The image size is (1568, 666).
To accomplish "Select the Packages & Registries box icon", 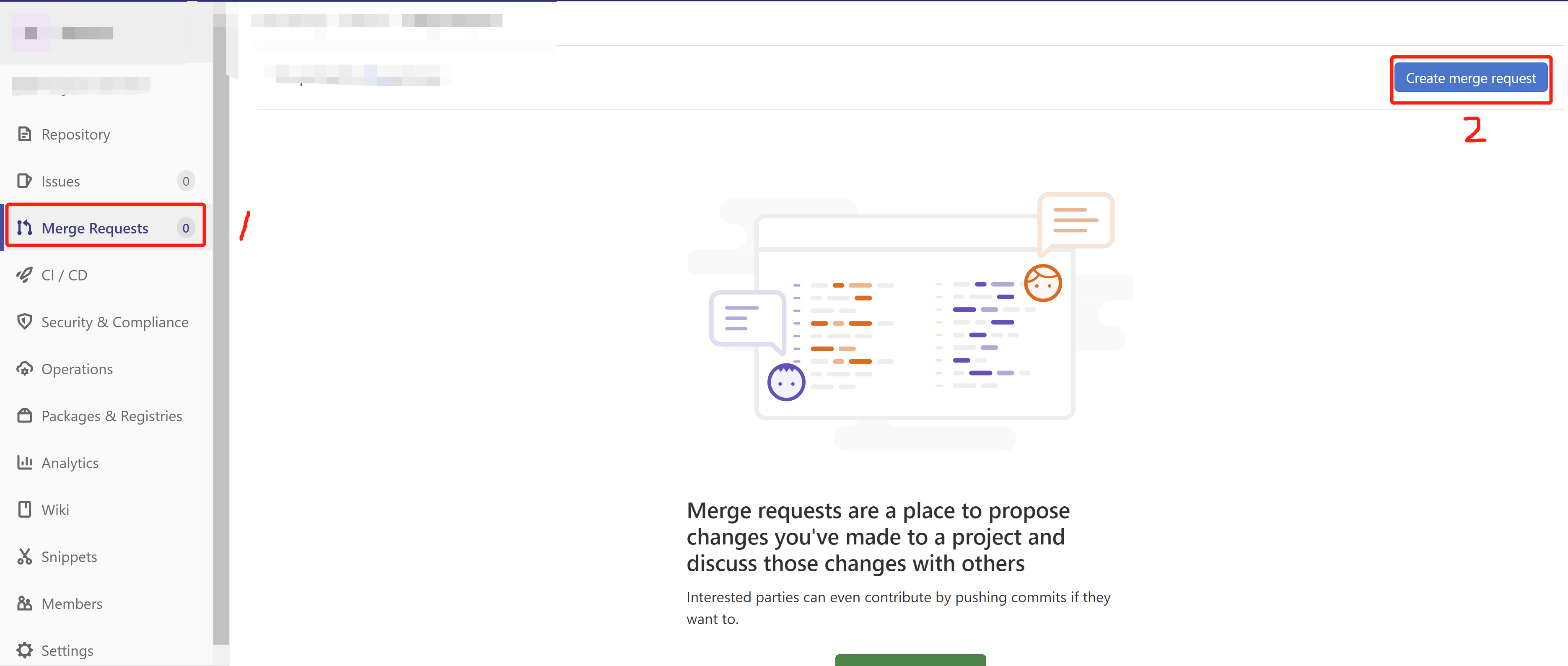I will 24,415.
